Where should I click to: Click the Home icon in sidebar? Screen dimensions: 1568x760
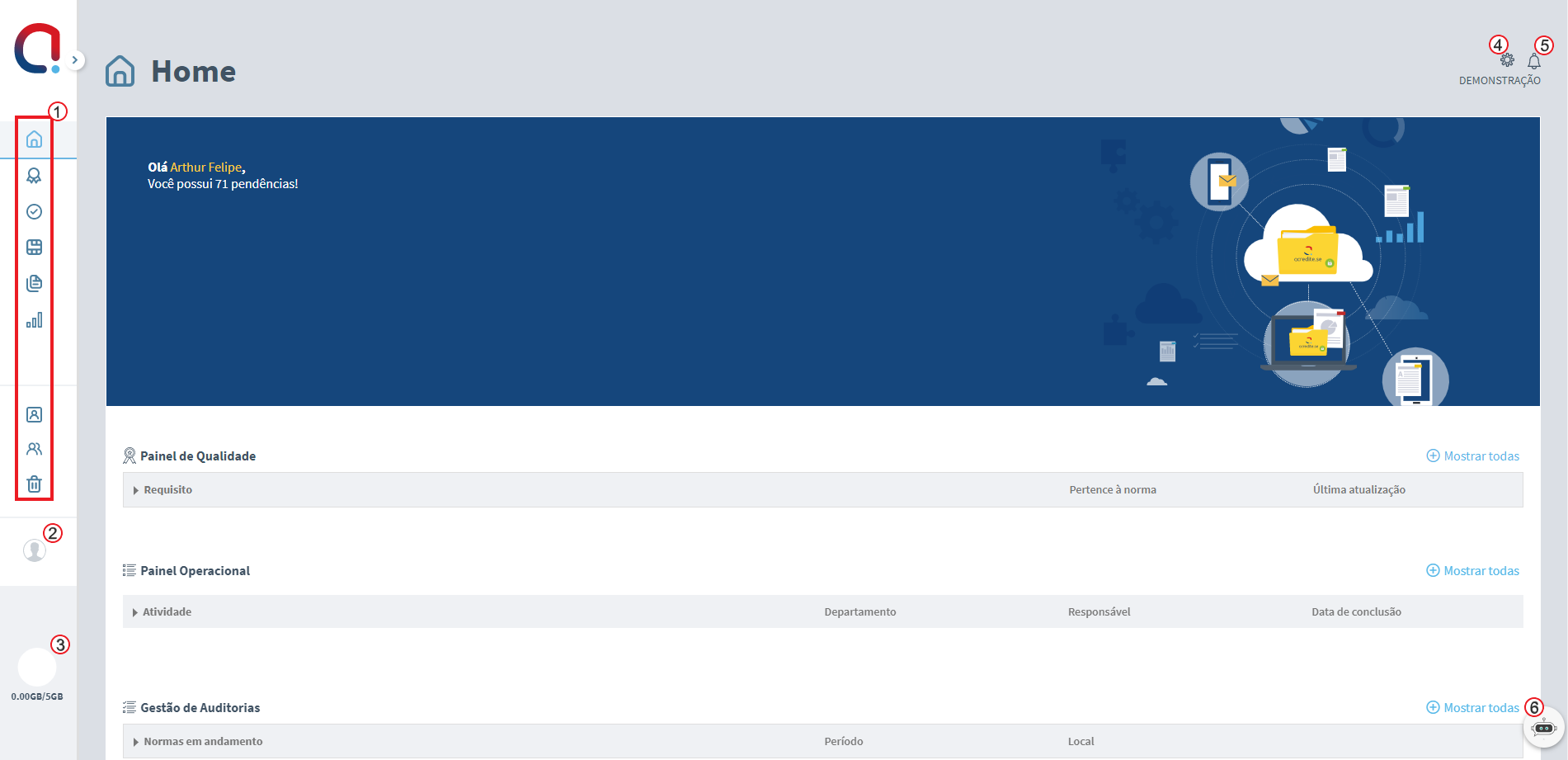[34, 139]
